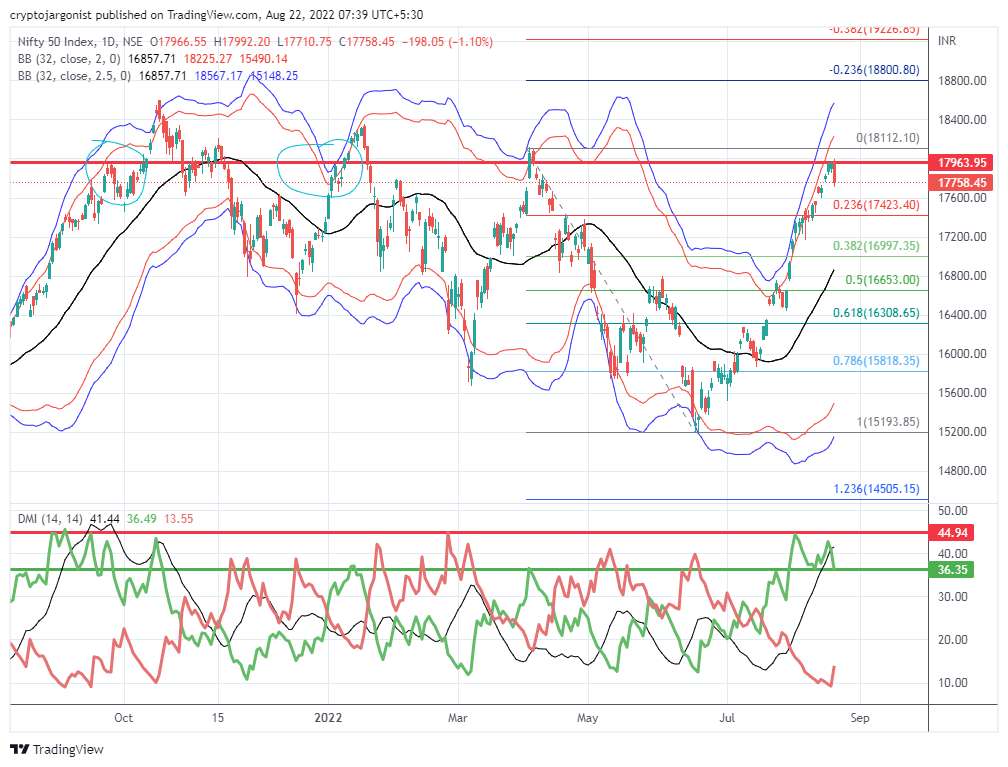Click the DMI ADX value 41.44
1008x767 pixels.
tap(105, 519)
